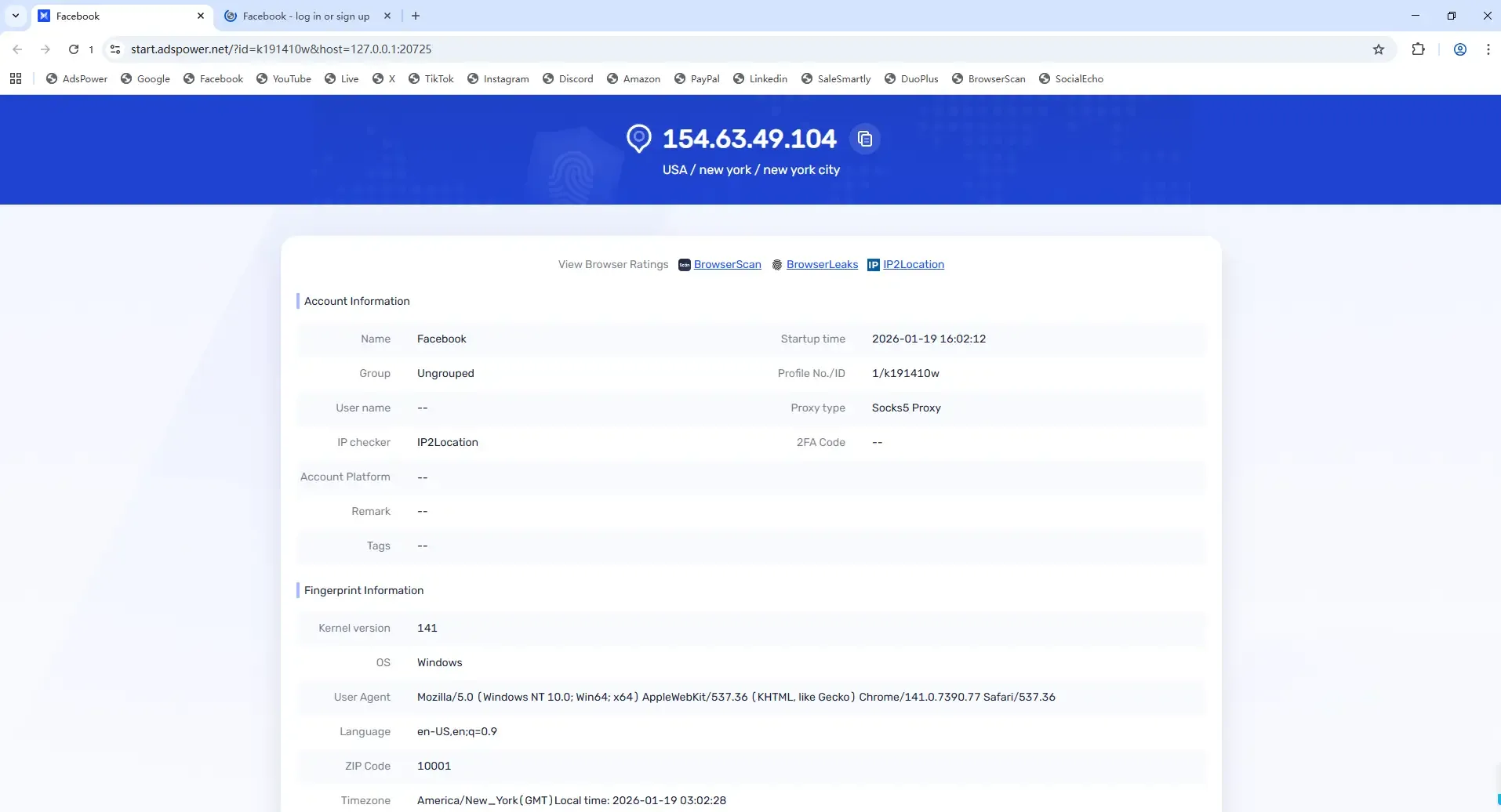Expand the tab search dropdown arrow
Viewport: 1501px width, 812px height.
click(x=16, y=16)
